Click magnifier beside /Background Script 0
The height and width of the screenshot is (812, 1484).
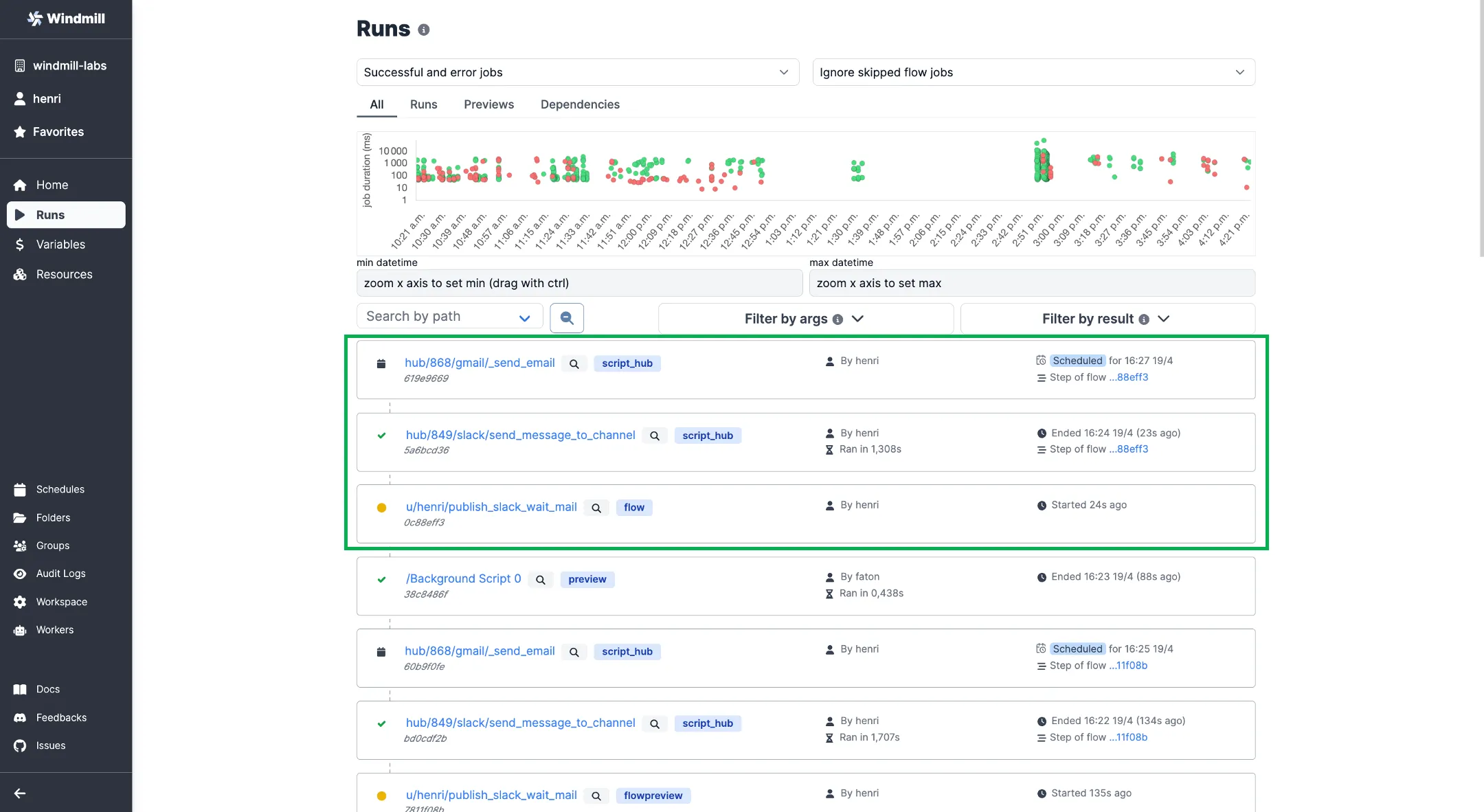click(x=540, y=580)
